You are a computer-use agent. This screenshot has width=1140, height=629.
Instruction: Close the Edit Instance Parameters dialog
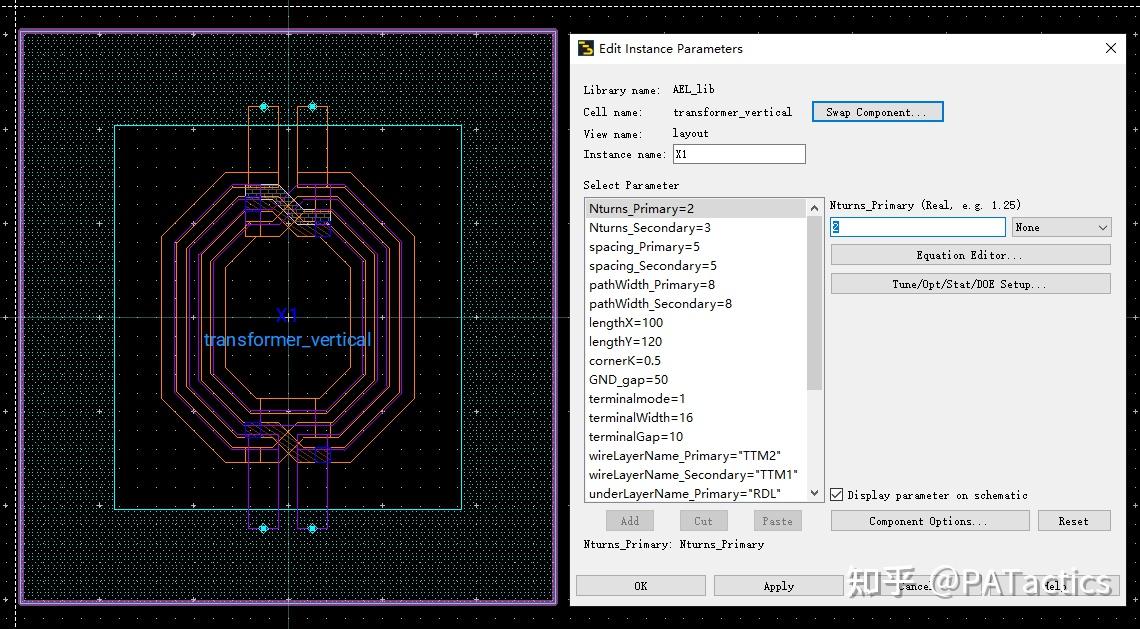pyautogui.click(x=1110, y=48)
